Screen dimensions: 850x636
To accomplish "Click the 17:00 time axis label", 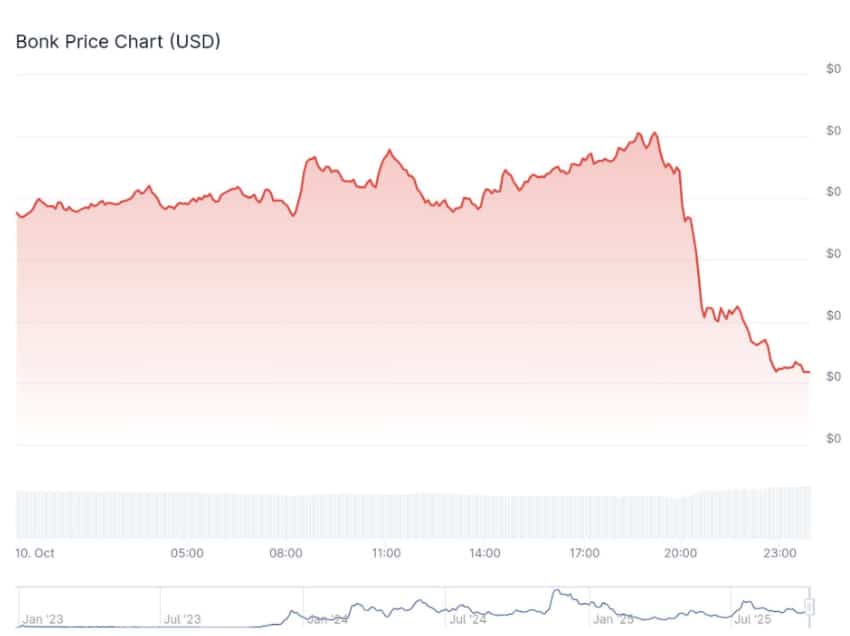I will [584, 552].
